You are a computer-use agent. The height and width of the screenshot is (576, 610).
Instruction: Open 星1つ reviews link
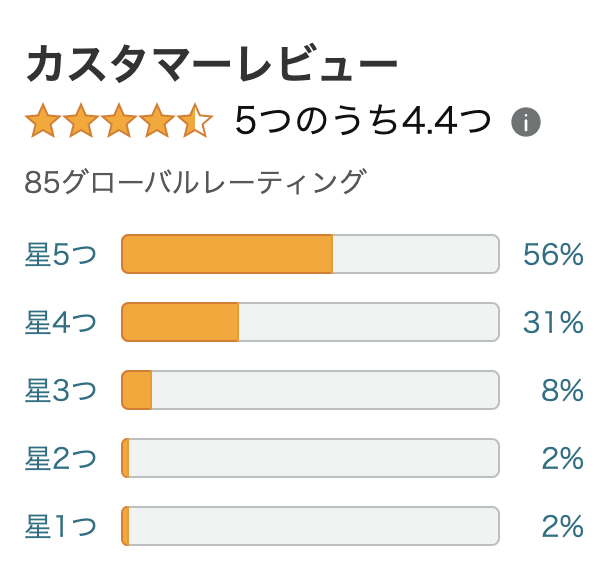[60, 526]
